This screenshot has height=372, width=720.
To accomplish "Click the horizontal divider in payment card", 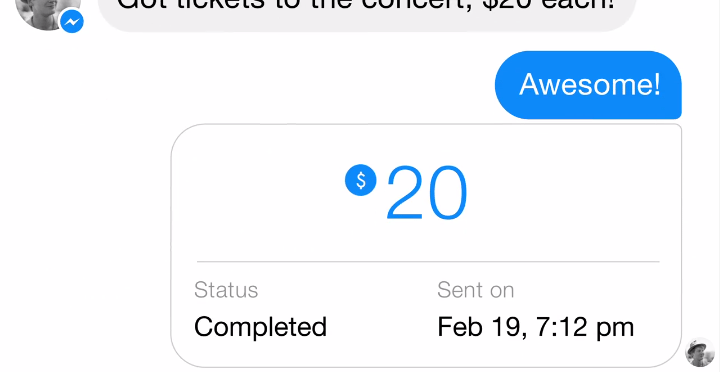I will pos(428,262).
